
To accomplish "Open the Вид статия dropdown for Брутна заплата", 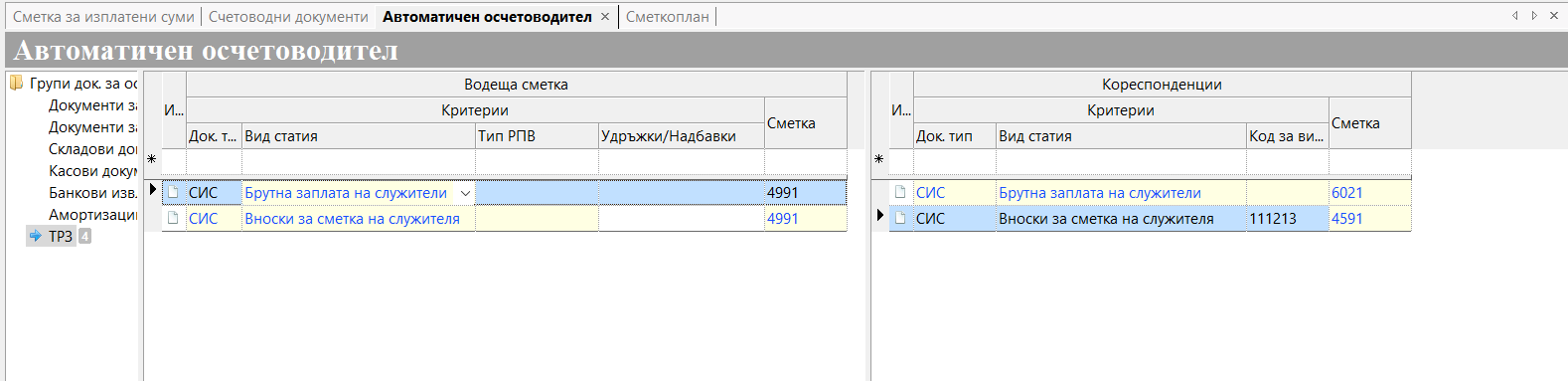I will [x=465, y=193].
